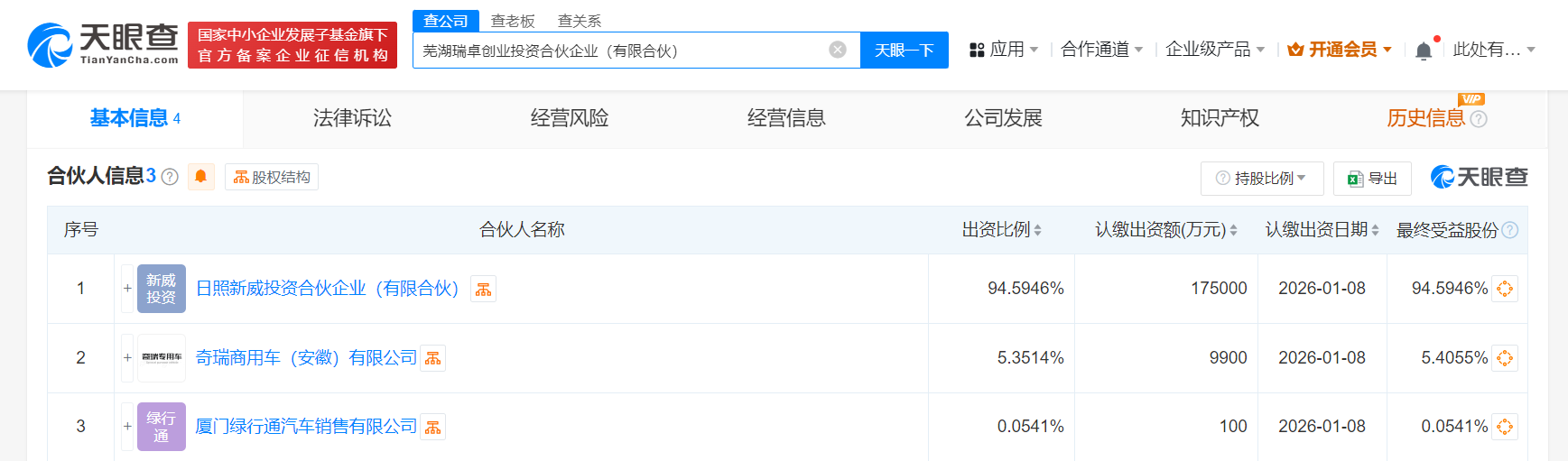Show help icon next to 合伙人信息
1568x461 pixels.
tap(170, 177)
